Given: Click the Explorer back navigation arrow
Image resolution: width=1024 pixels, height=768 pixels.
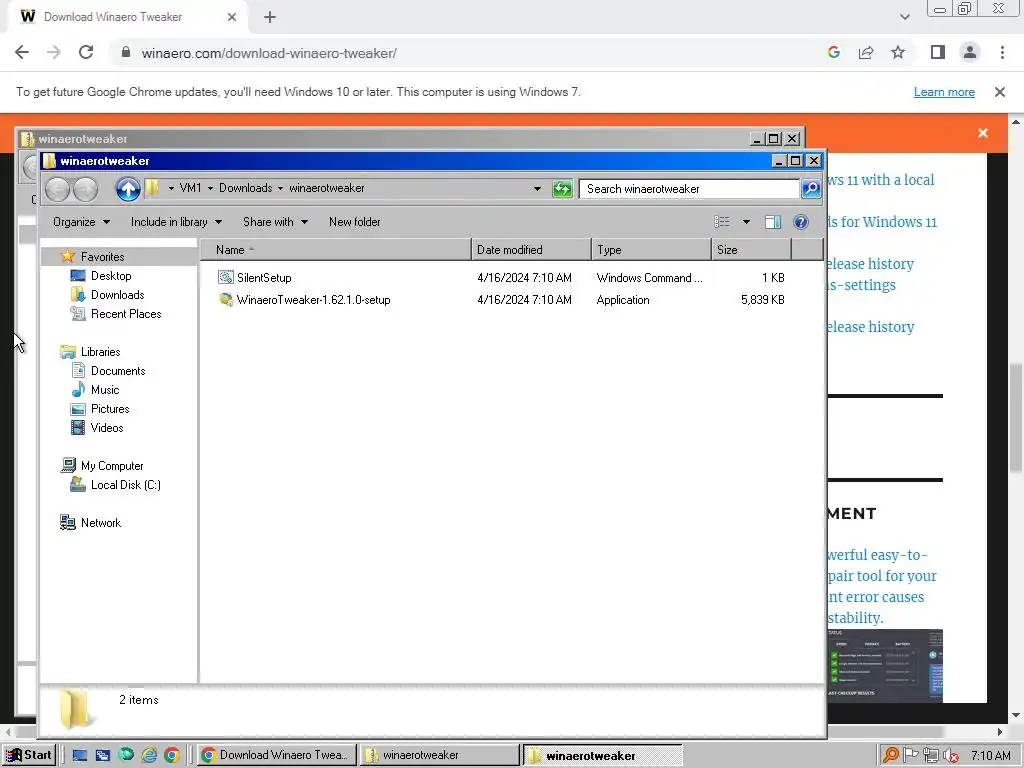Looking at the screenshot, I should (x=57, y=189).
